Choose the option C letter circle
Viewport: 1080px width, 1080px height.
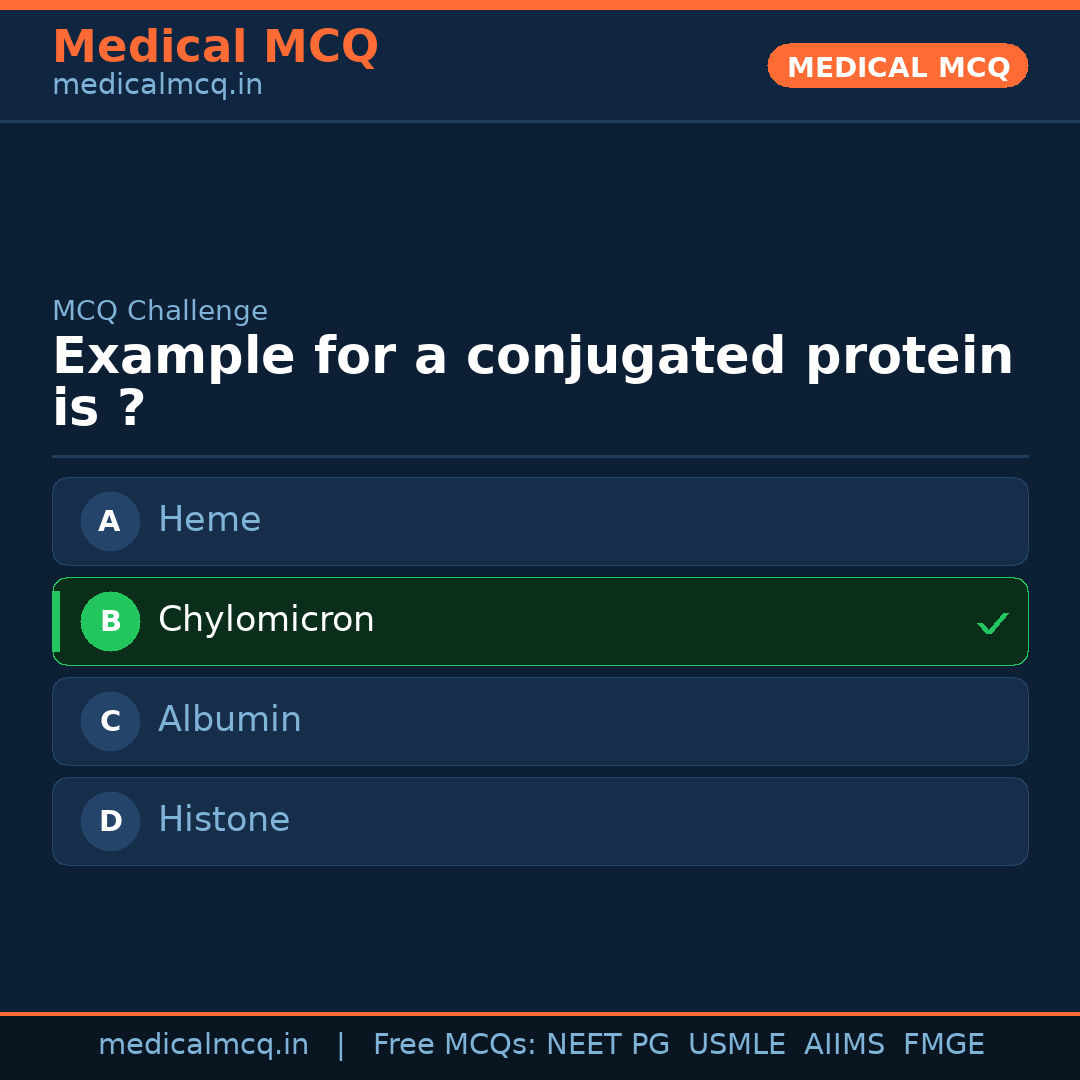point(110,721)
